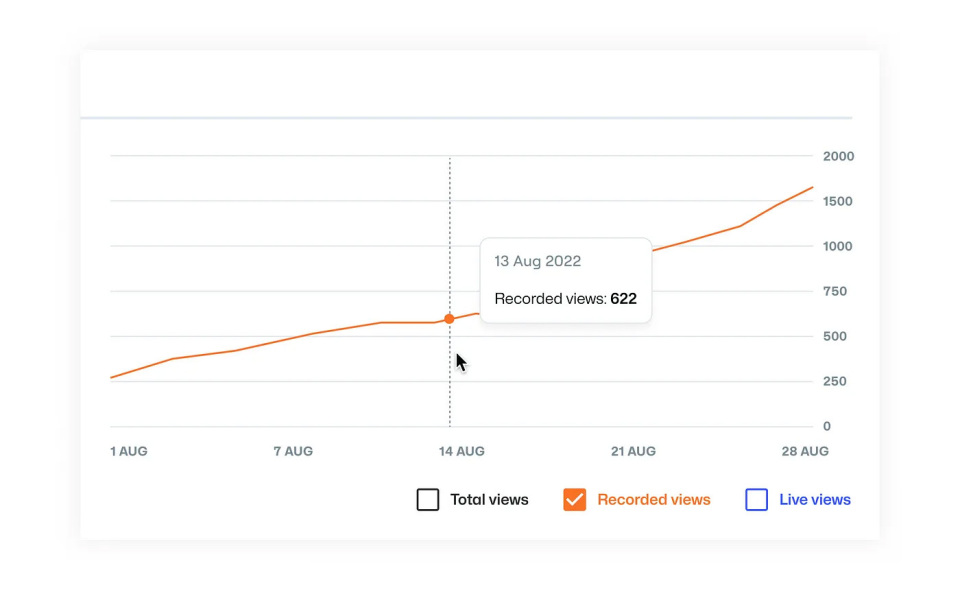The image size is (960, 590).
Task: Click the Total views legend label
Action: click(489, 500)
